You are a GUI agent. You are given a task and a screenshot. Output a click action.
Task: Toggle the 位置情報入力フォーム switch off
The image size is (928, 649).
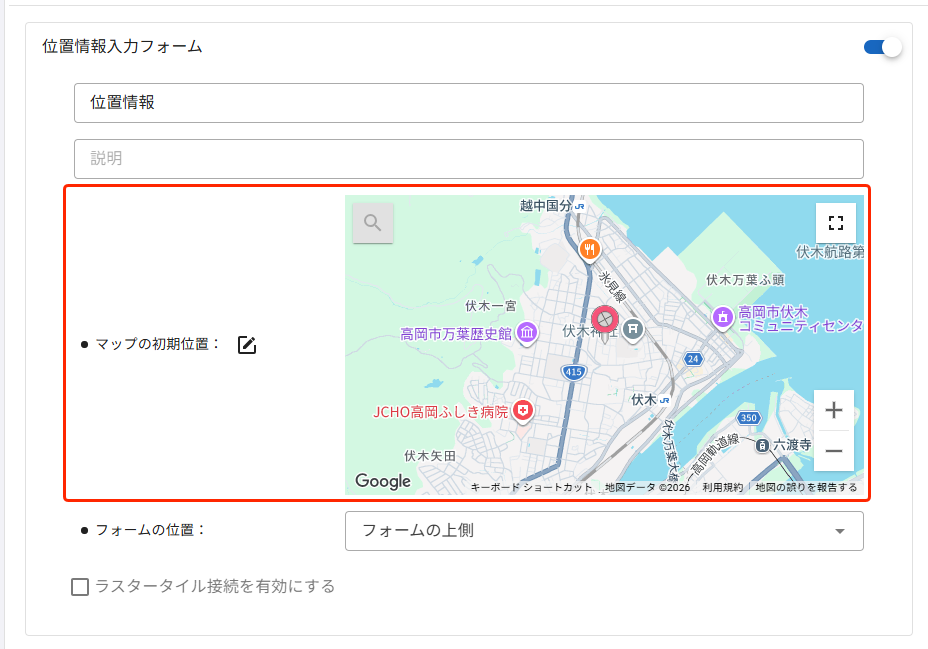(x=882, y=47)
